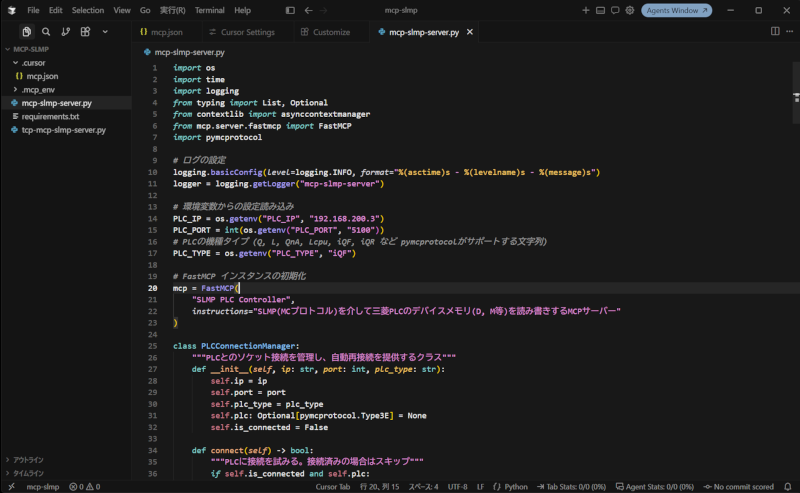Screen dimensions: 800x493
Task: Open requirements.txt in the file tree
Action: 66,116
